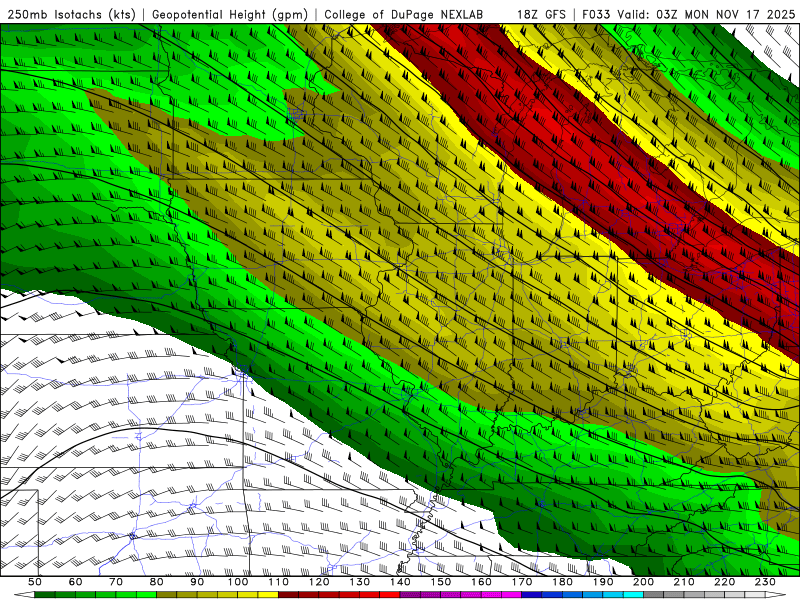800x600 pixels.
Task: Click the '120' value on the color scale
Action: point(319,582)
